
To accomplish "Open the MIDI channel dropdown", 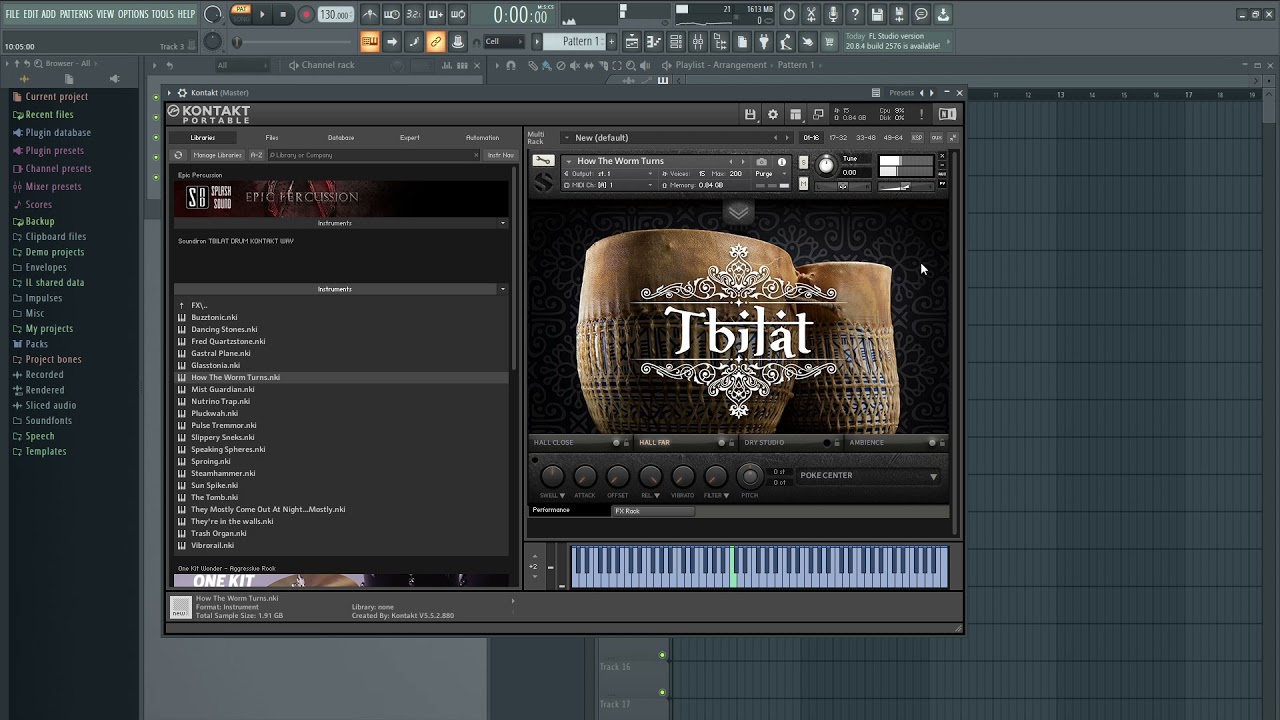I will [610, 185].
